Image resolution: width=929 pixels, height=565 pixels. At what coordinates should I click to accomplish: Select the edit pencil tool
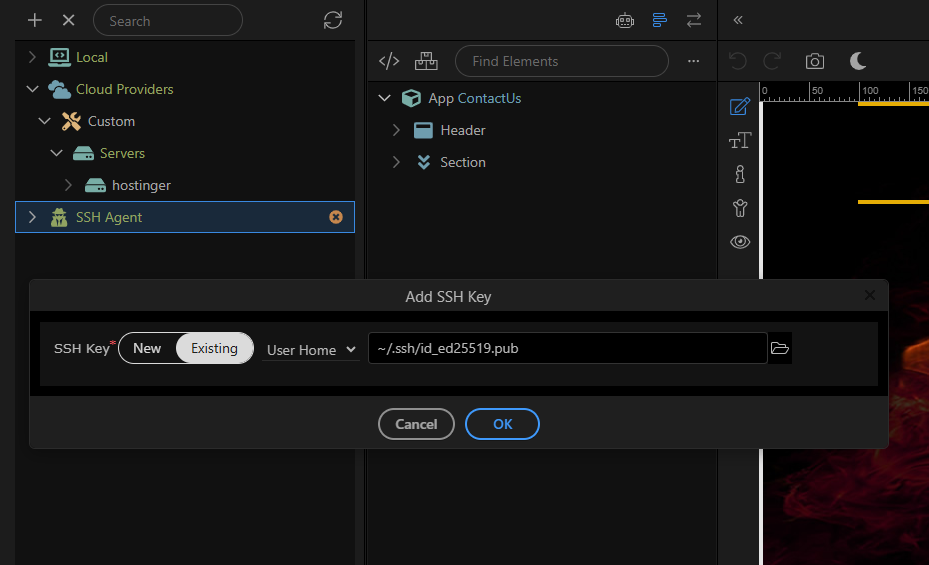pyautogui.click(x=740, y=107)
